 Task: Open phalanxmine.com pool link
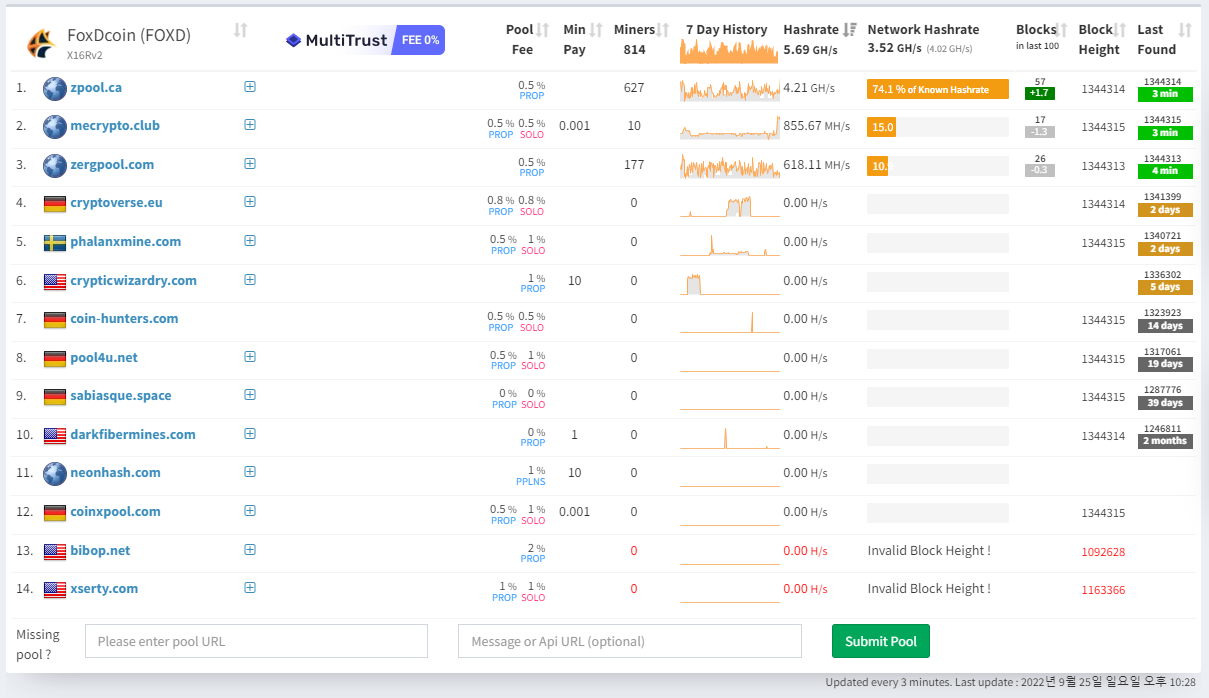point(126,242)
